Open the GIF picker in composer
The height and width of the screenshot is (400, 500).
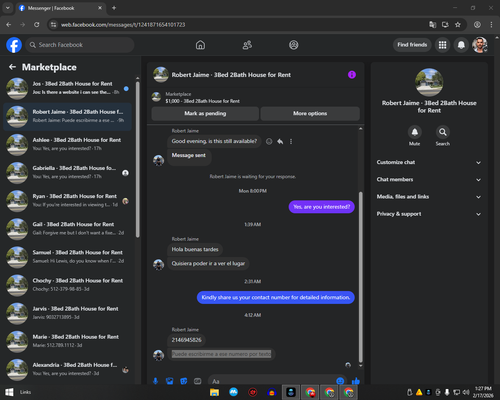198,381
